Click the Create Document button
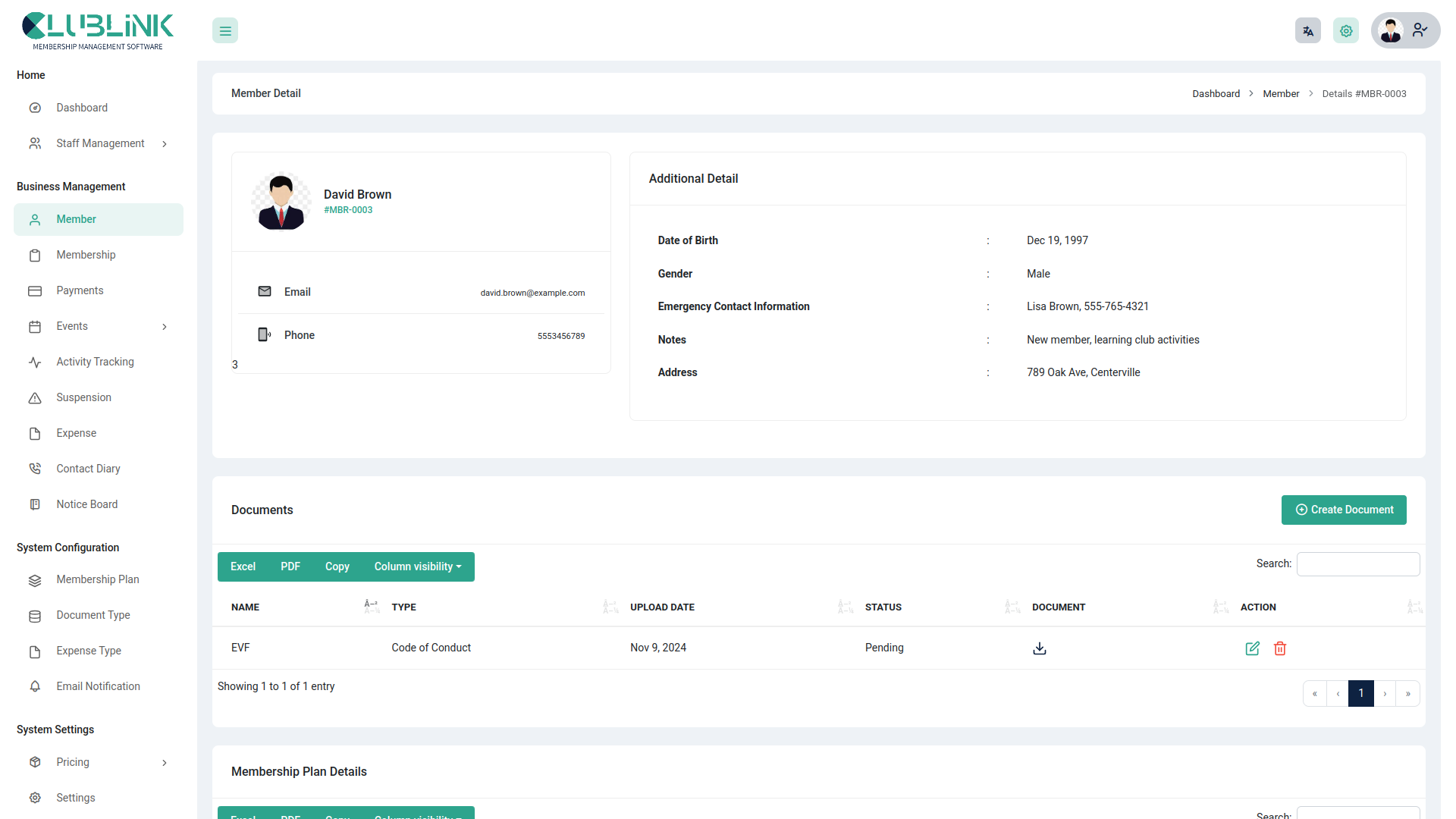 (1344, 510)
